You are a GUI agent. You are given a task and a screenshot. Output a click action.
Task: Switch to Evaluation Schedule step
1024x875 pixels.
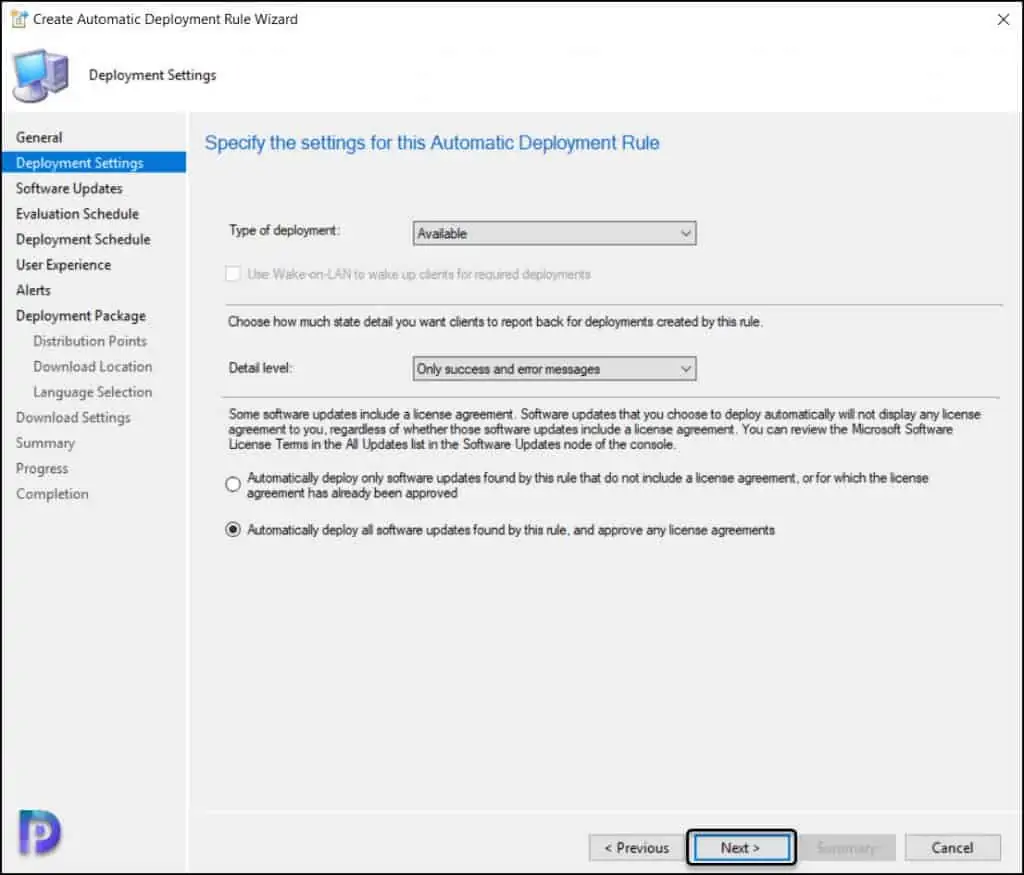point(77,214)
